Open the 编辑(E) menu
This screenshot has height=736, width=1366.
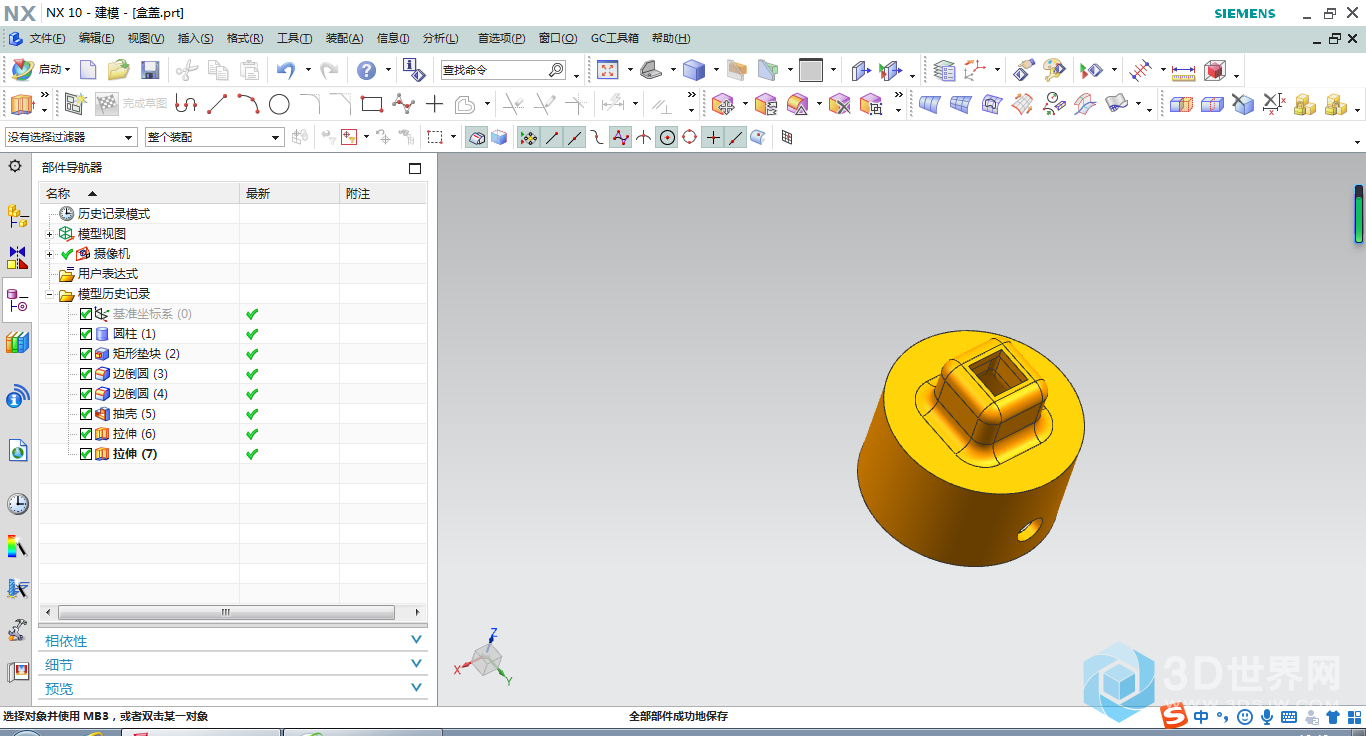point(96,38)
